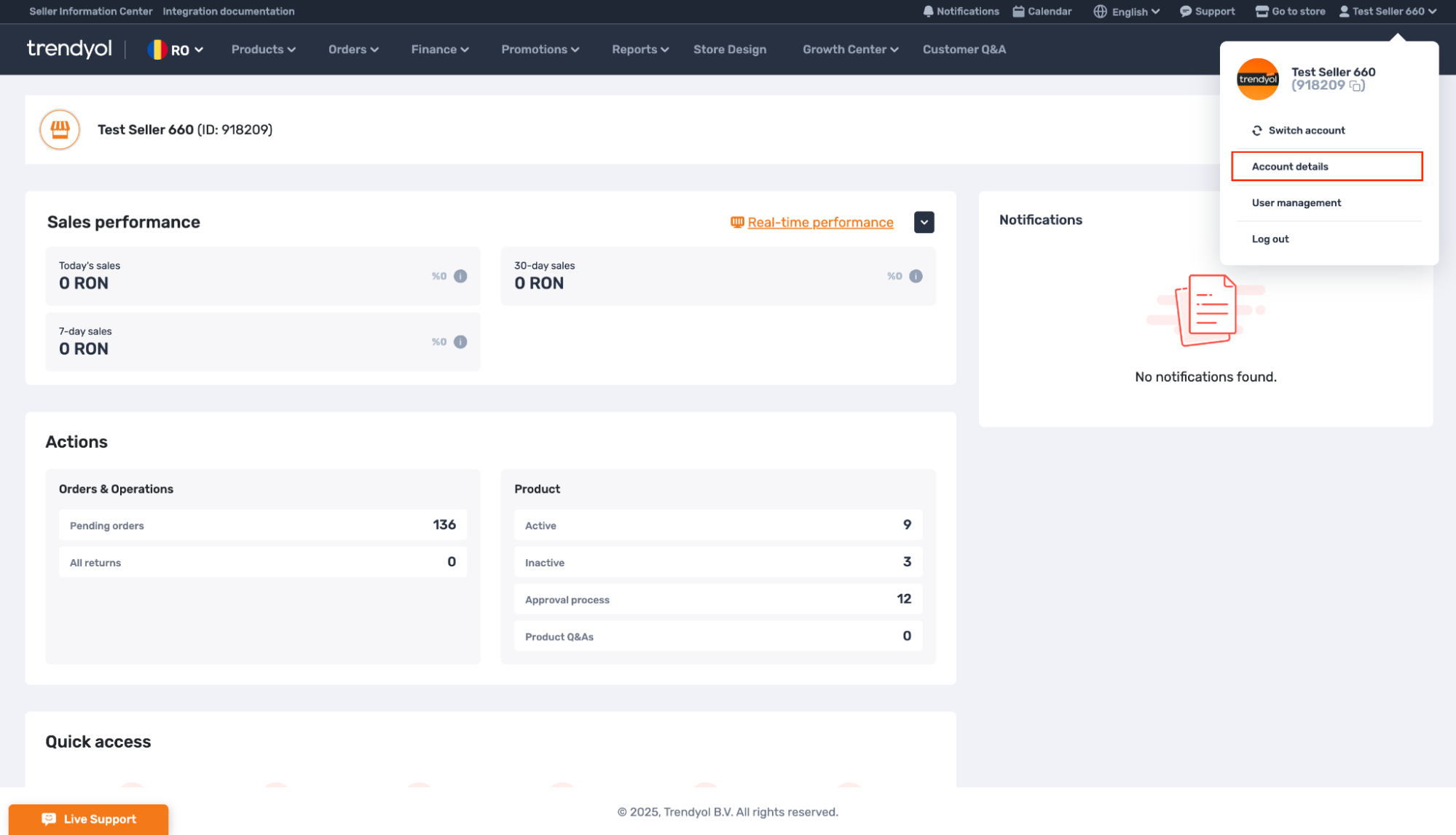Screen dimensions: 1456x835
Task: Click the Go to store shop icon
Action: point(1262,12)
